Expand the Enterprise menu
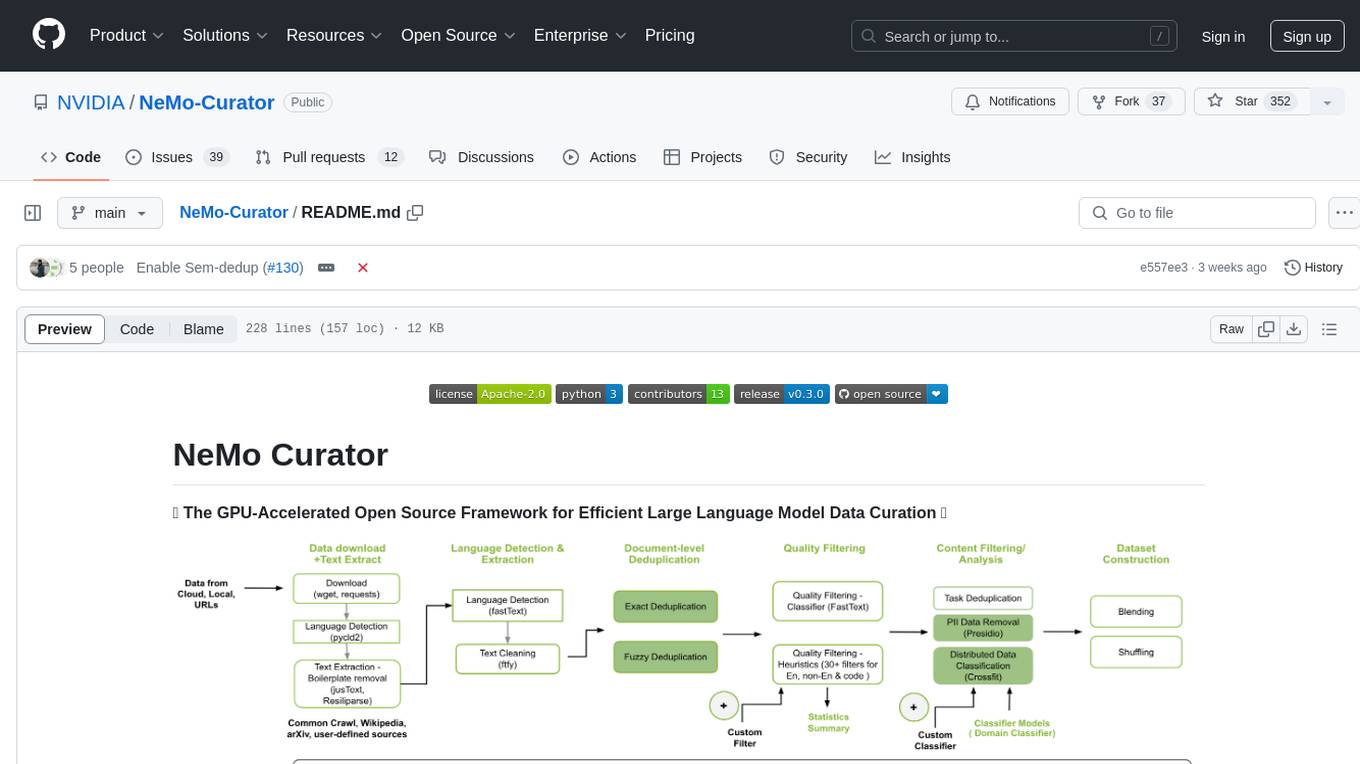This screenshot has width=1360, height=764. click(580, 35)
